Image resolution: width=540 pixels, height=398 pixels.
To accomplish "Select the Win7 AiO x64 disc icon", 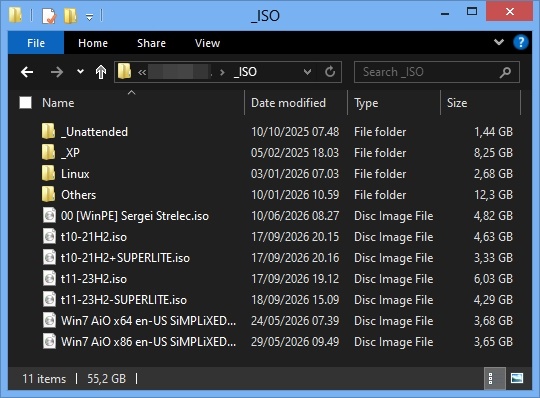I will click(50, 320).
